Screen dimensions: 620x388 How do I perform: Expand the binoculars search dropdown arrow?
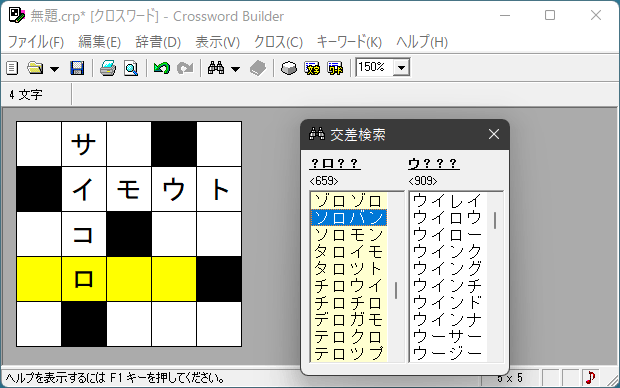(236, 69)
